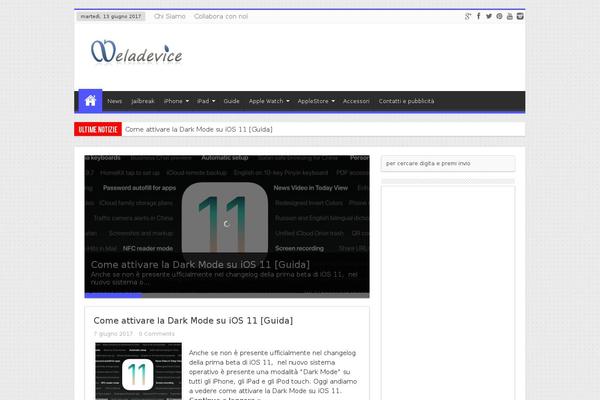Image resolution: width=600 pixels, height=400 pixels.
Task: Open the Google Plus social icon
Action: pyautogui.click(x=468, y=16)
